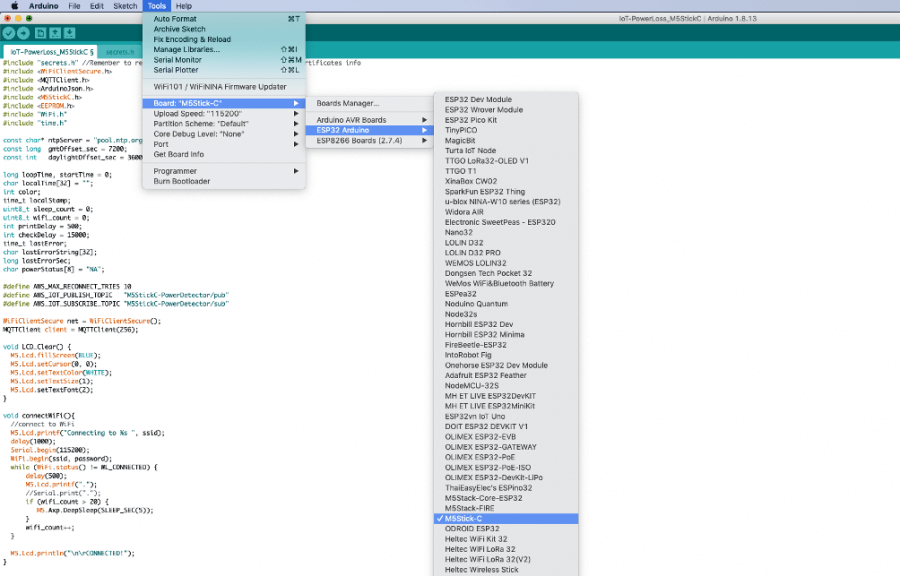Choose DOIT ESP32 DEVKIT V1 board

pos(506,426)
